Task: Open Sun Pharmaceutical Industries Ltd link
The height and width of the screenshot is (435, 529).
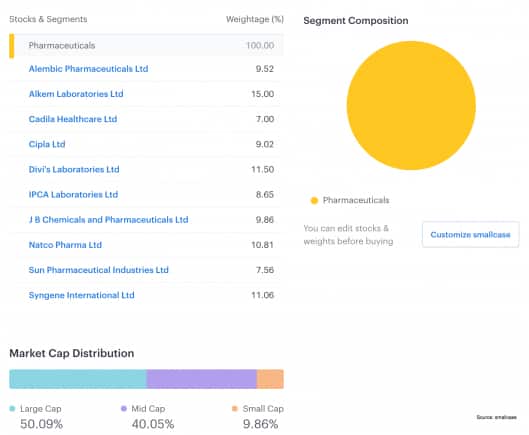Action: point(99,270)
